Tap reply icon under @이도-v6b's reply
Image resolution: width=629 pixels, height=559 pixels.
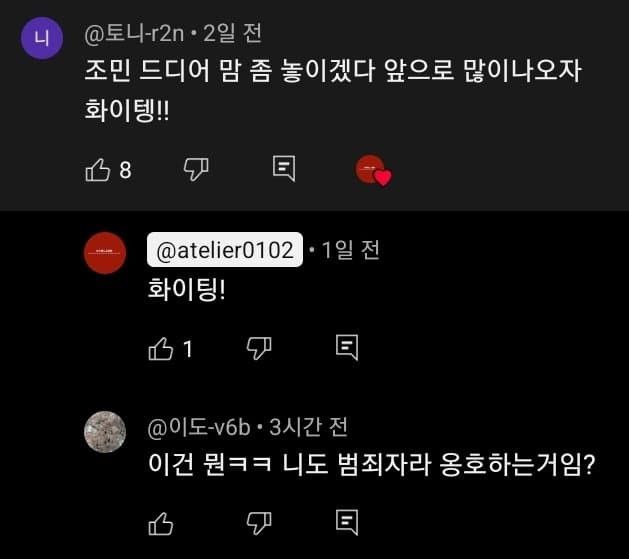click(346, 522)
